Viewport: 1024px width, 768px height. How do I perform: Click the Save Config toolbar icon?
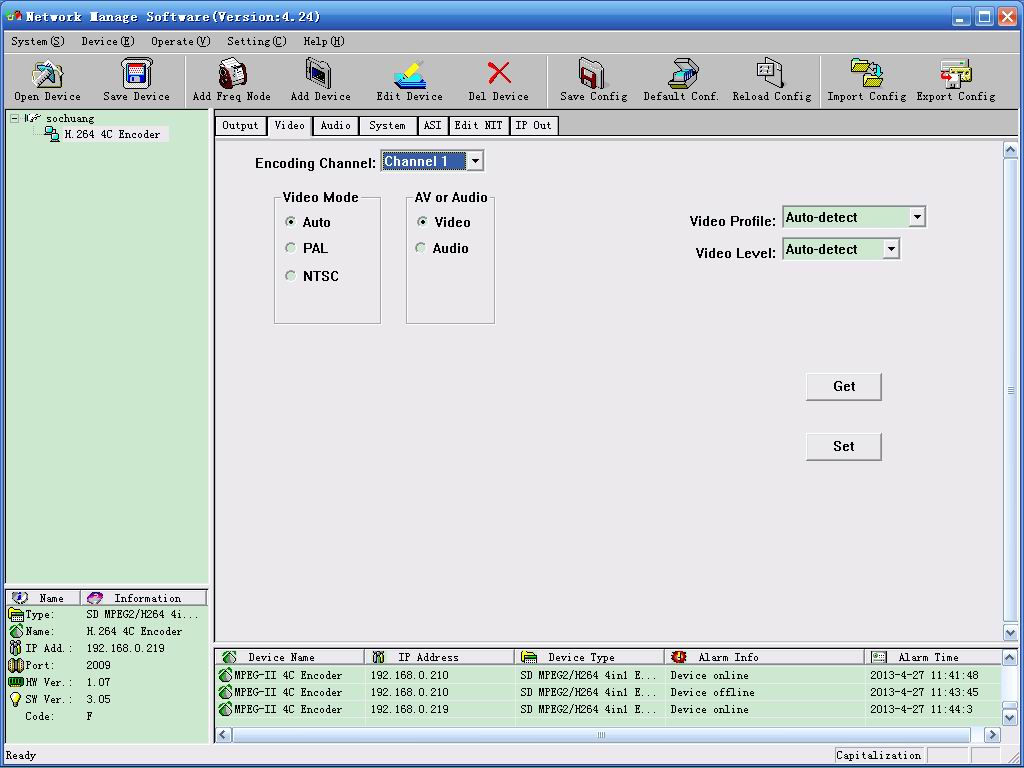(592, 73)
